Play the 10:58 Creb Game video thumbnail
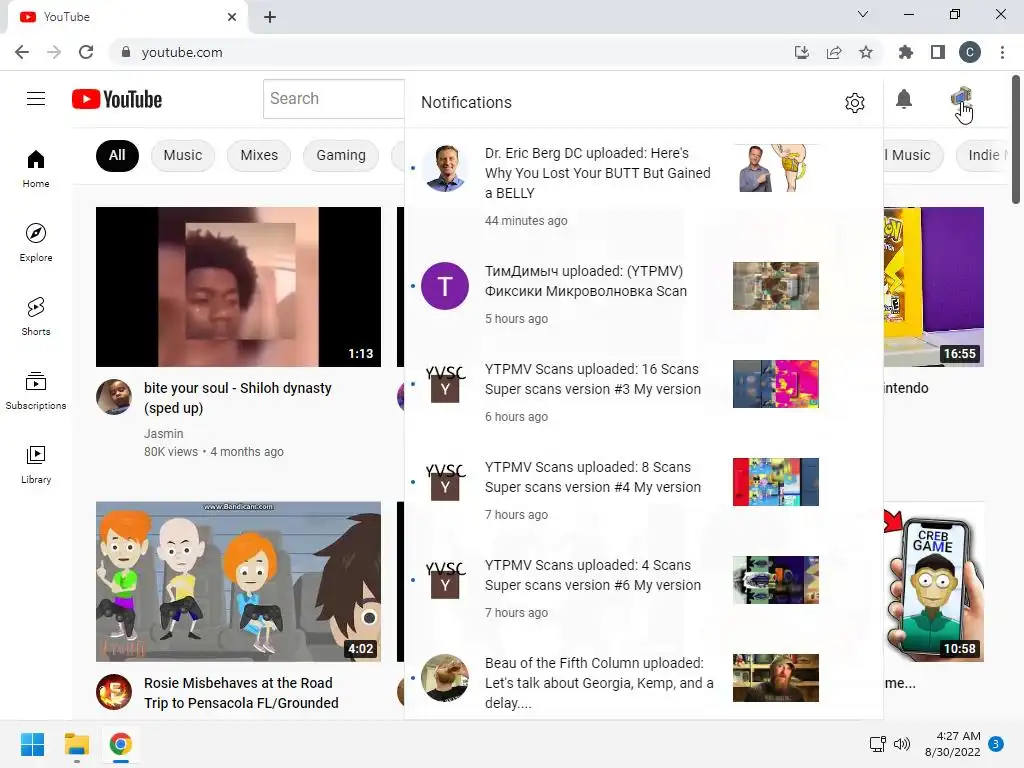The width and height of the screenshot is (1024, 768). point(934,581)
